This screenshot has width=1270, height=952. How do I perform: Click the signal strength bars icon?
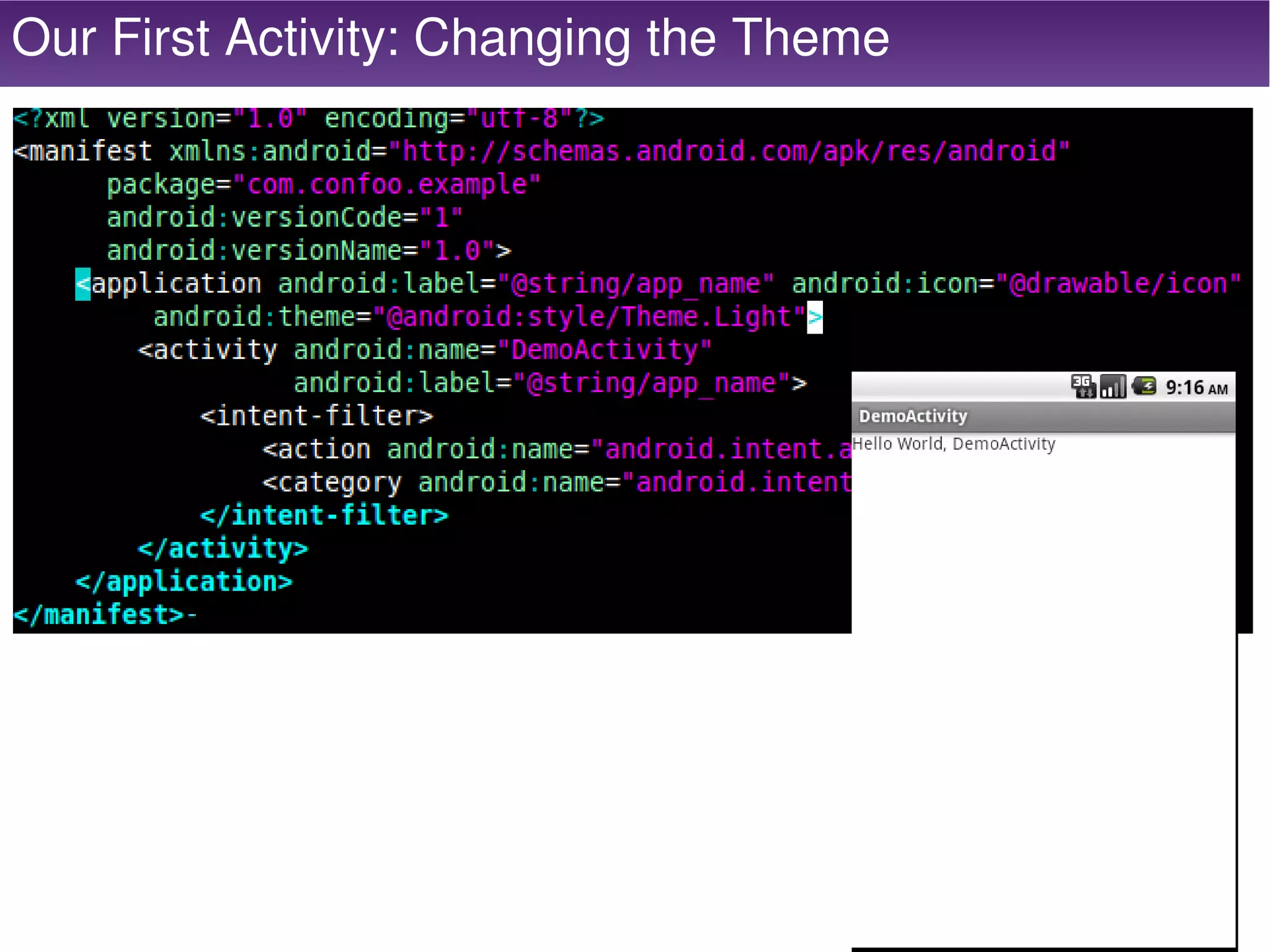click(x=1113, y=386)
